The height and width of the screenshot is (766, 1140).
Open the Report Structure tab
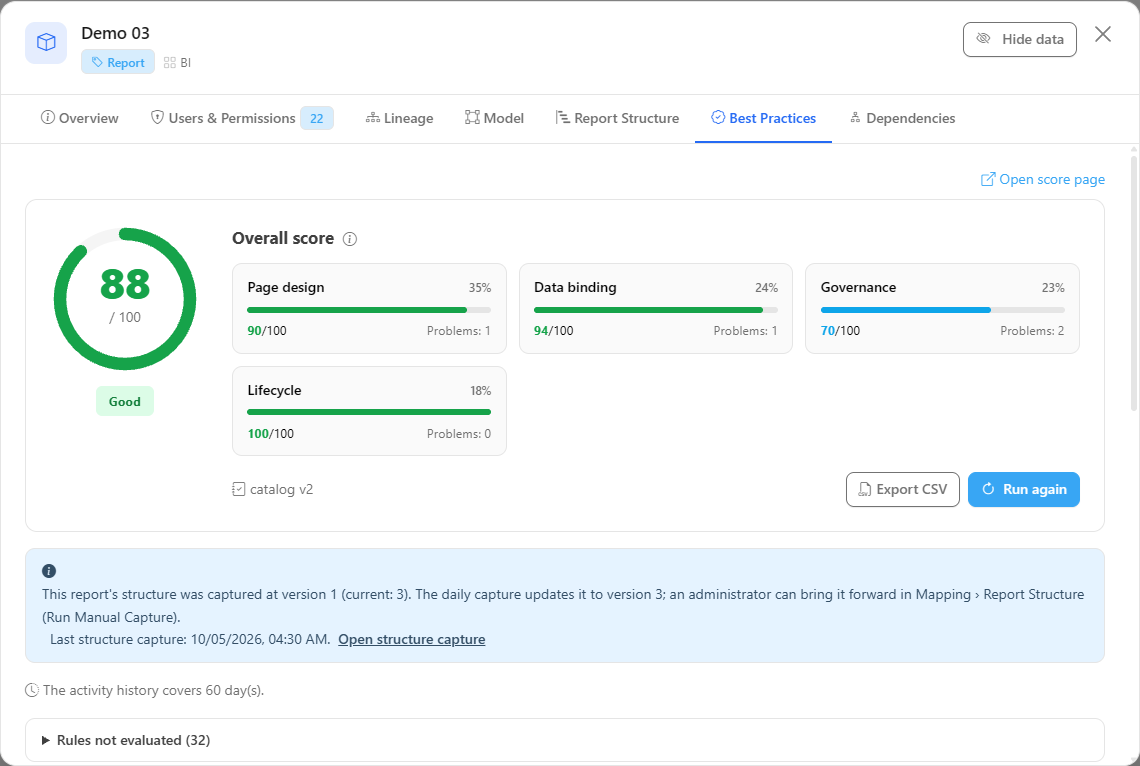pyautogui.click(x=617, y=118)
